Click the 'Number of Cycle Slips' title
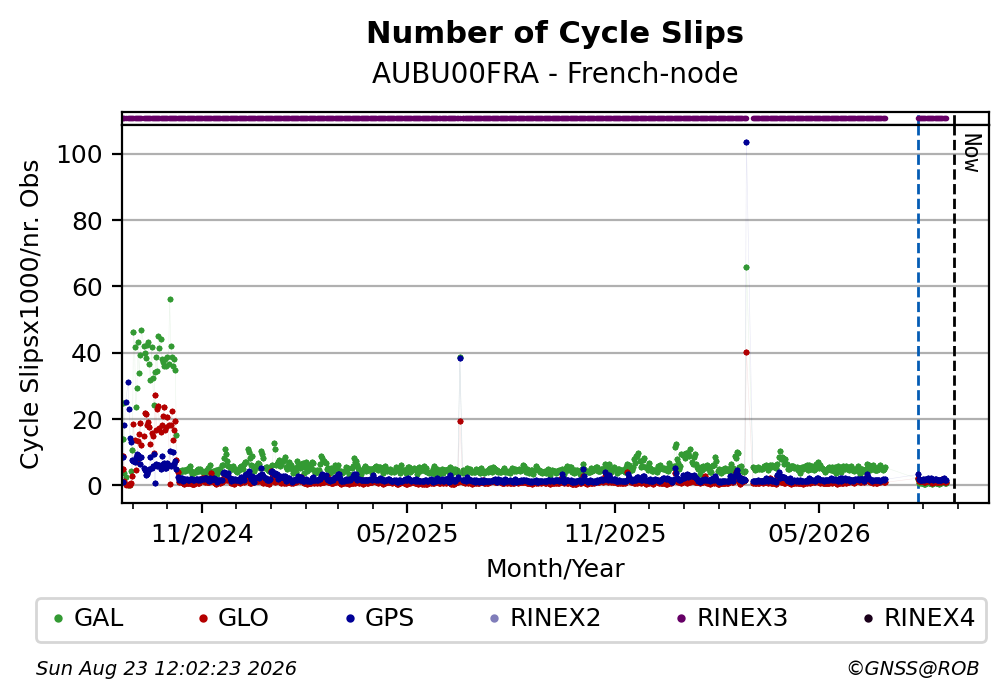Viewport: 1008px width, 699px height. pos(555,33)
